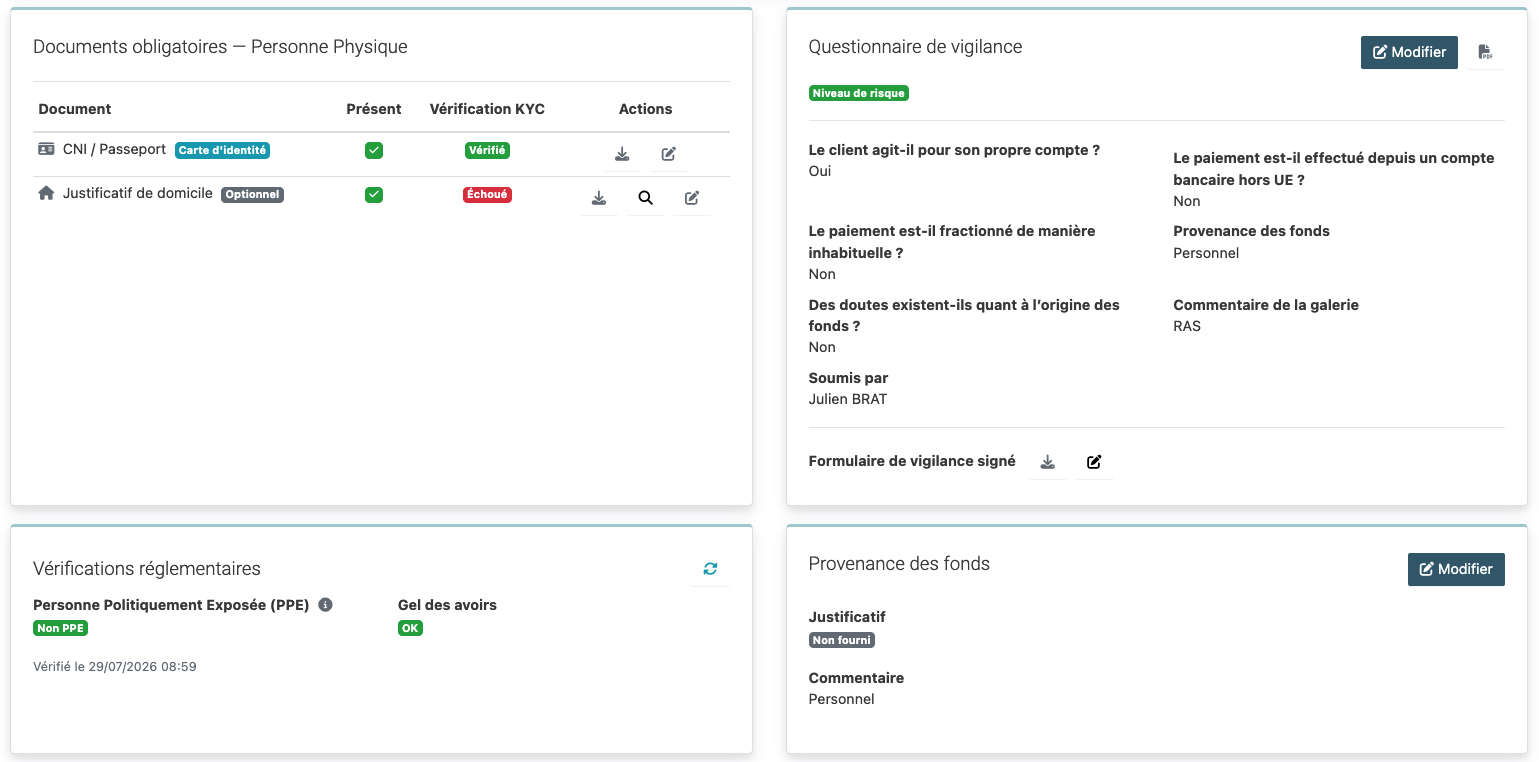Download the signed vigilance form
This screenshot has height=762, width=1539.
tap(1048, 462)
